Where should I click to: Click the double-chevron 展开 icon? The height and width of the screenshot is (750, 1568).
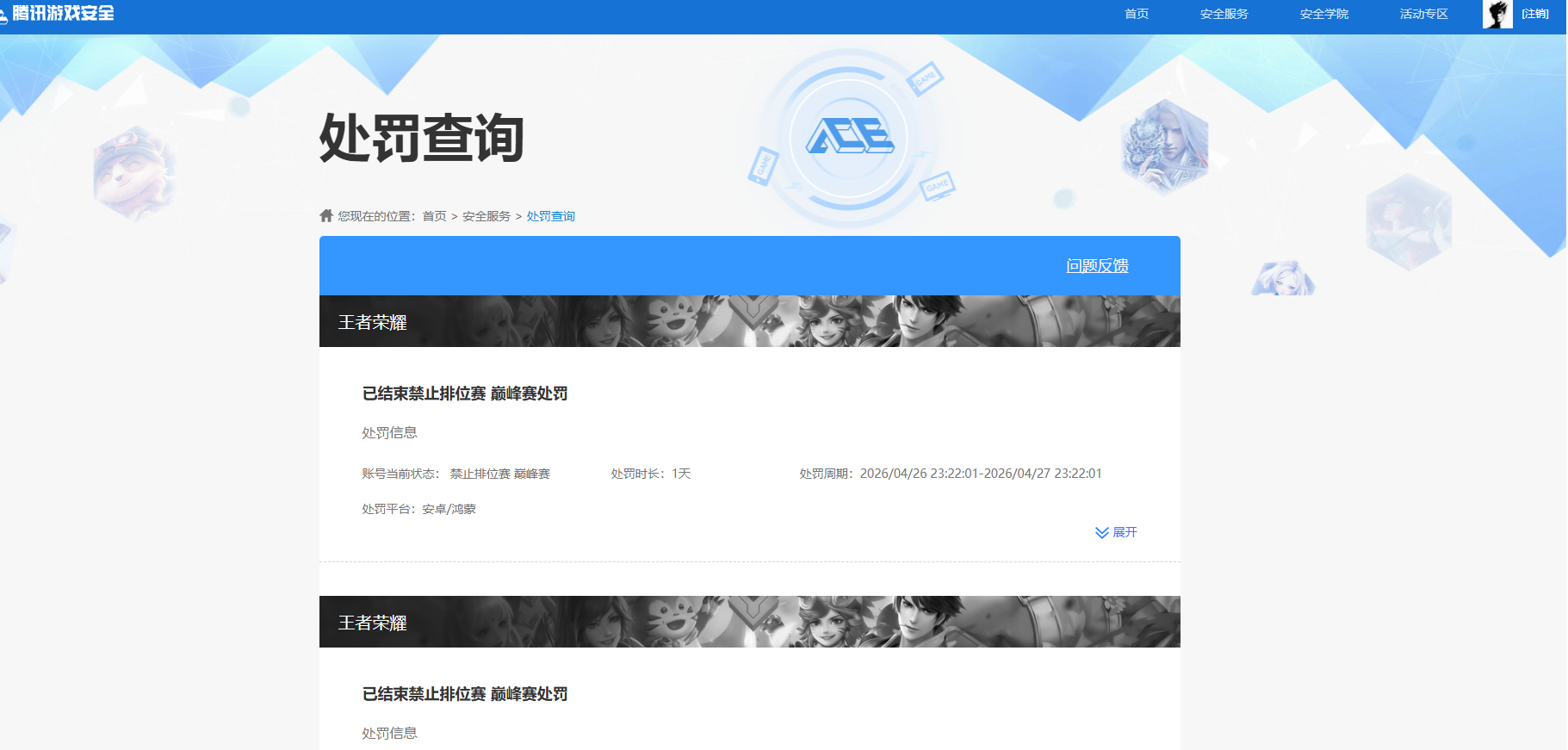tap(1101, 532)
